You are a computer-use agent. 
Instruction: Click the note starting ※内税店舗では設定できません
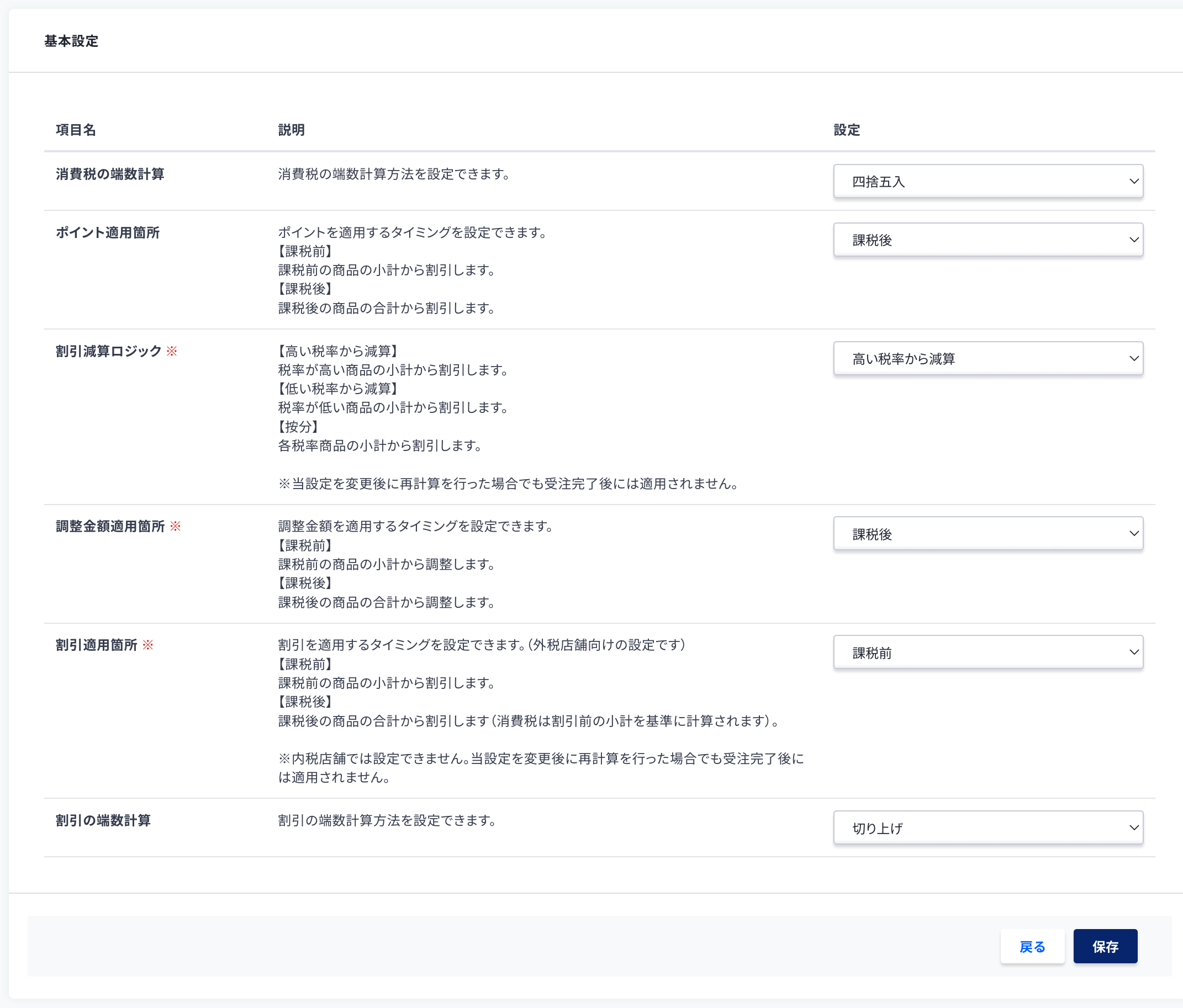(x=541, y=768)
